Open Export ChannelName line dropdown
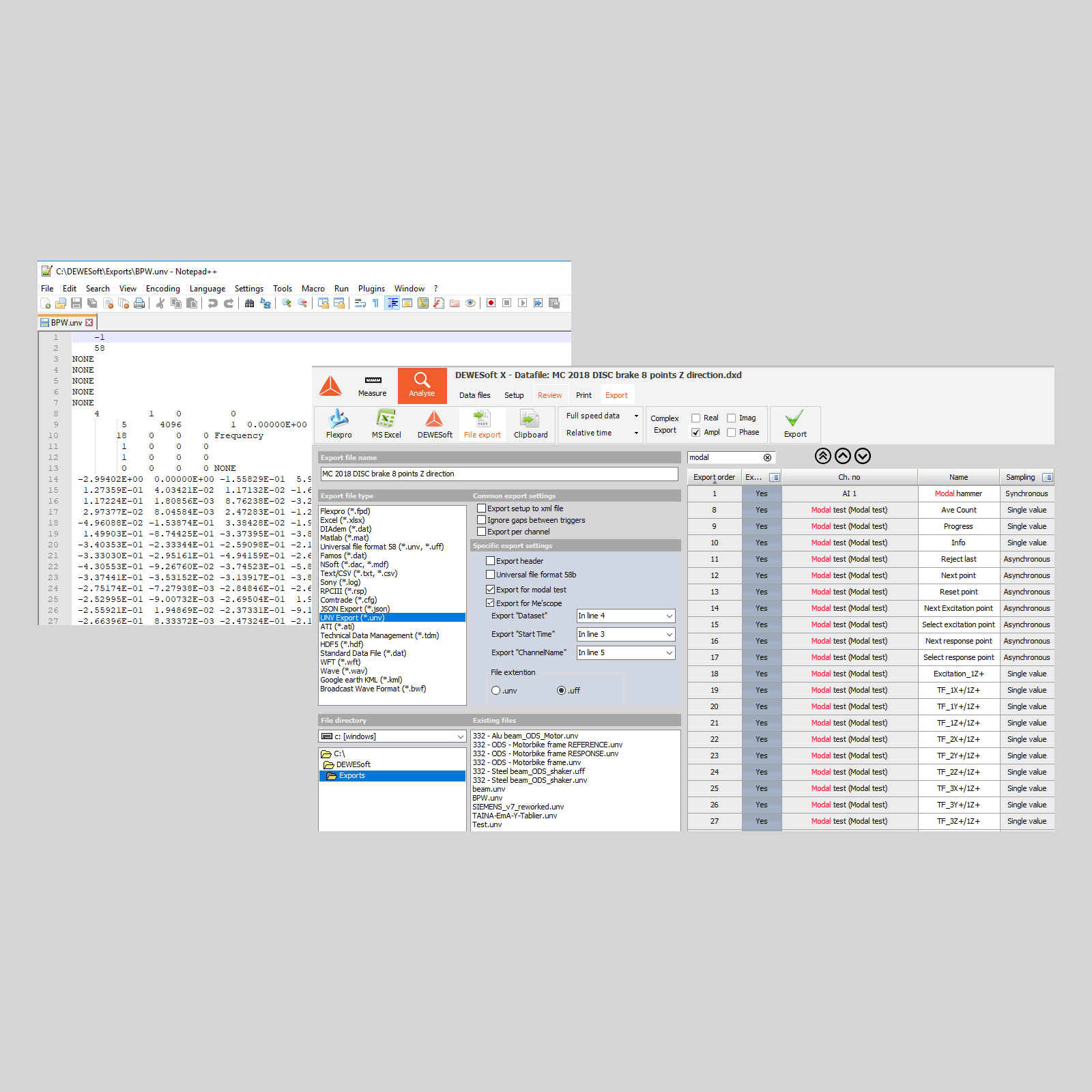The width and height of the screenshot is (1092, 1092). [625, 652]
